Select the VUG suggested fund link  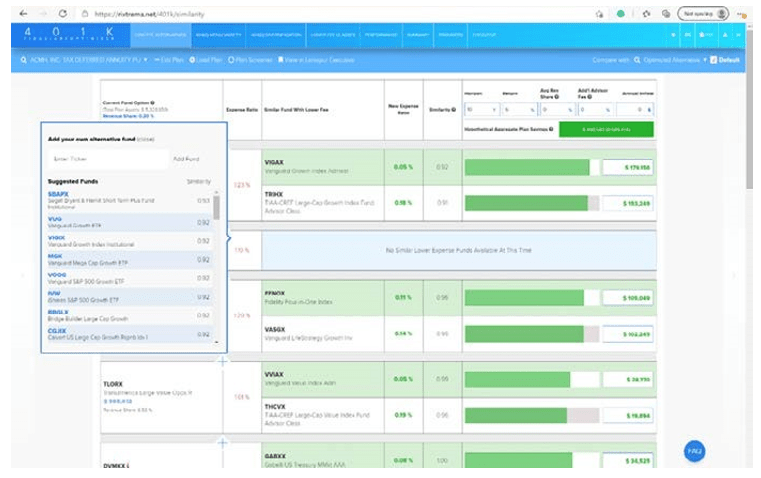pyautogui.click(x=56, y=216)
